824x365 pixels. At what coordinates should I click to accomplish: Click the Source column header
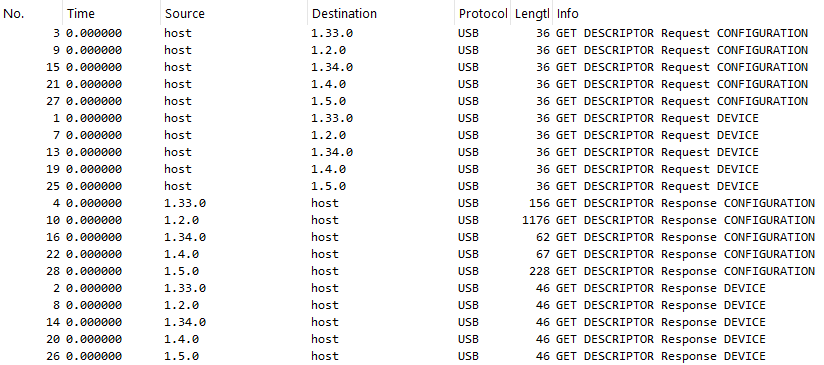pos(234,14)
